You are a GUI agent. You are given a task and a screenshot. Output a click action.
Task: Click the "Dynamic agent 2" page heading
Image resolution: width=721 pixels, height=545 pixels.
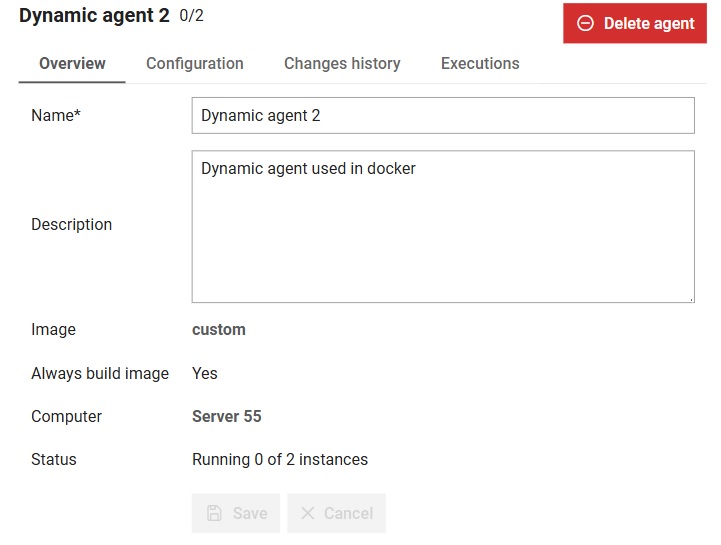tap(94, 16)
